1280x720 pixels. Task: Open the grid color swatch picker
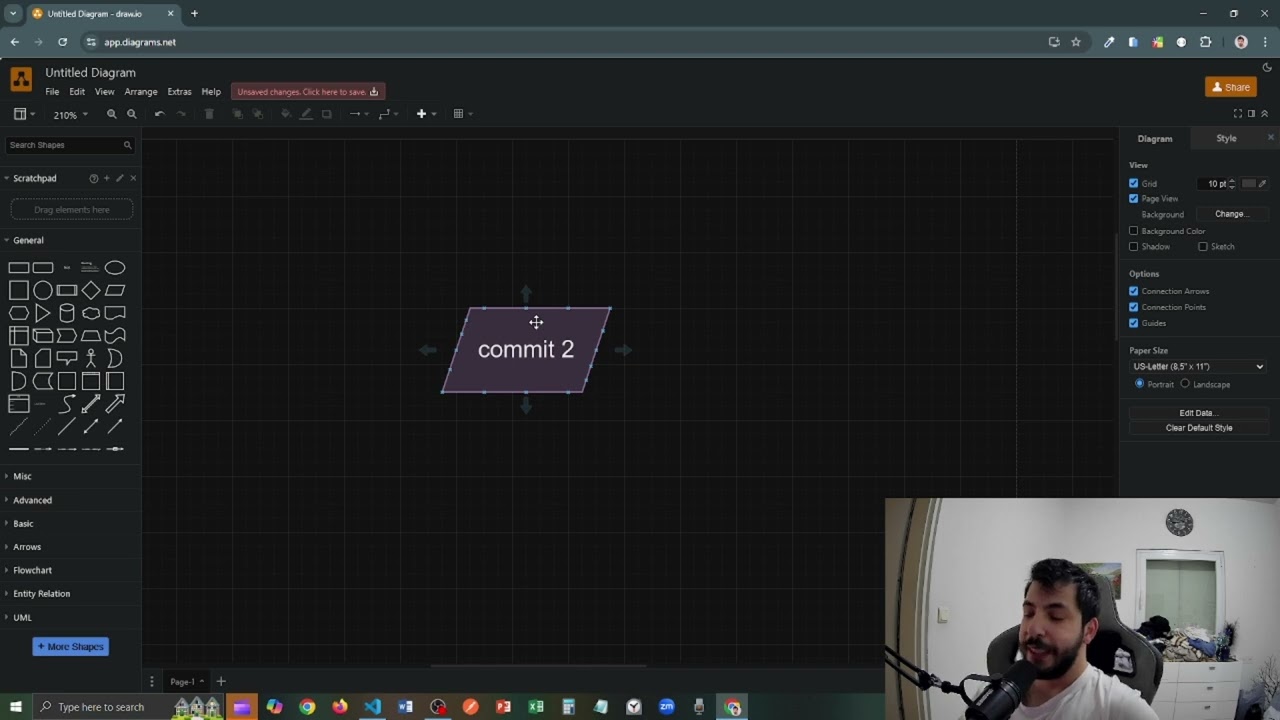tap(1254, 184)
